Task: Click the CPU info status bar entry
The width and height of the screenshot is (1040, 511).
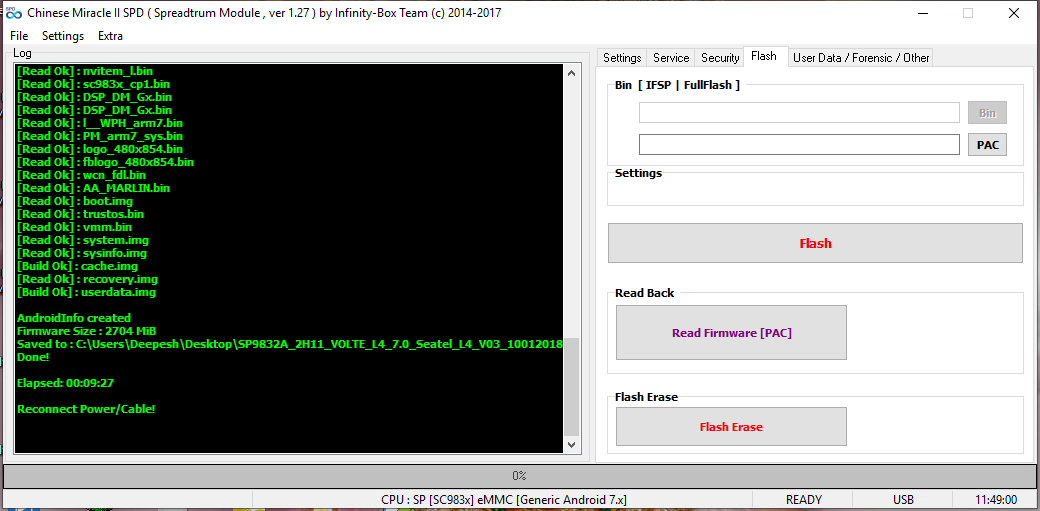Action: click(x=503, y=500)
